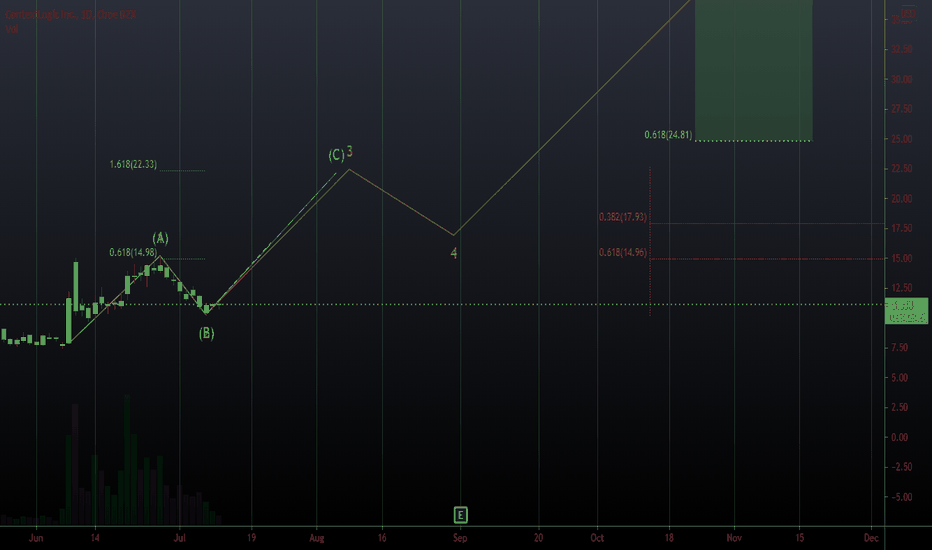Select the (A) wave label
Screen dimensions: 932x550
(160, 238)
